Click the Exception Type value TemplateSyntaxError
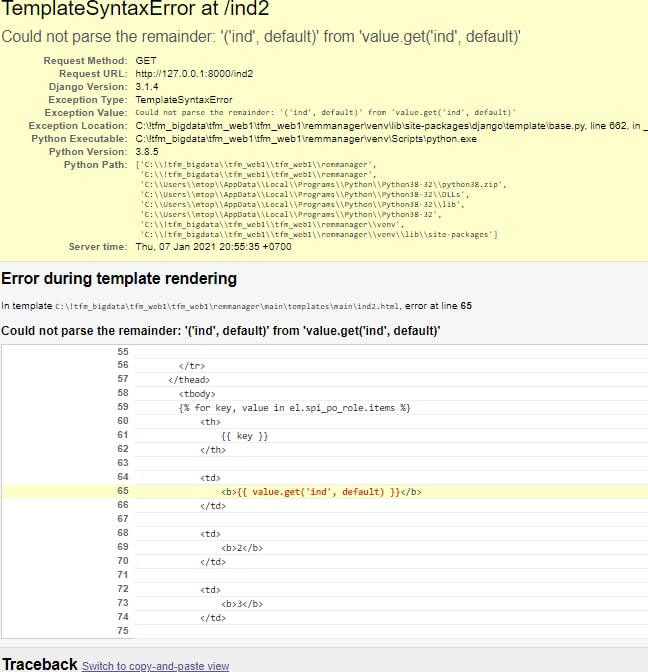 tap(184, 100)
